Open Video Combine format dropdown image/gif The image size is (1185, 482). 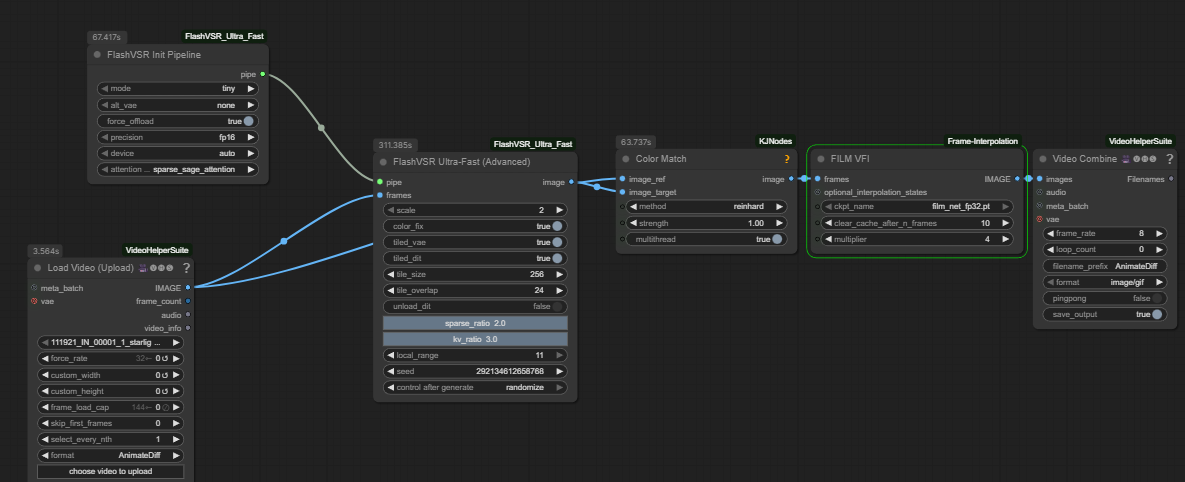click(x=1104, y=282)
